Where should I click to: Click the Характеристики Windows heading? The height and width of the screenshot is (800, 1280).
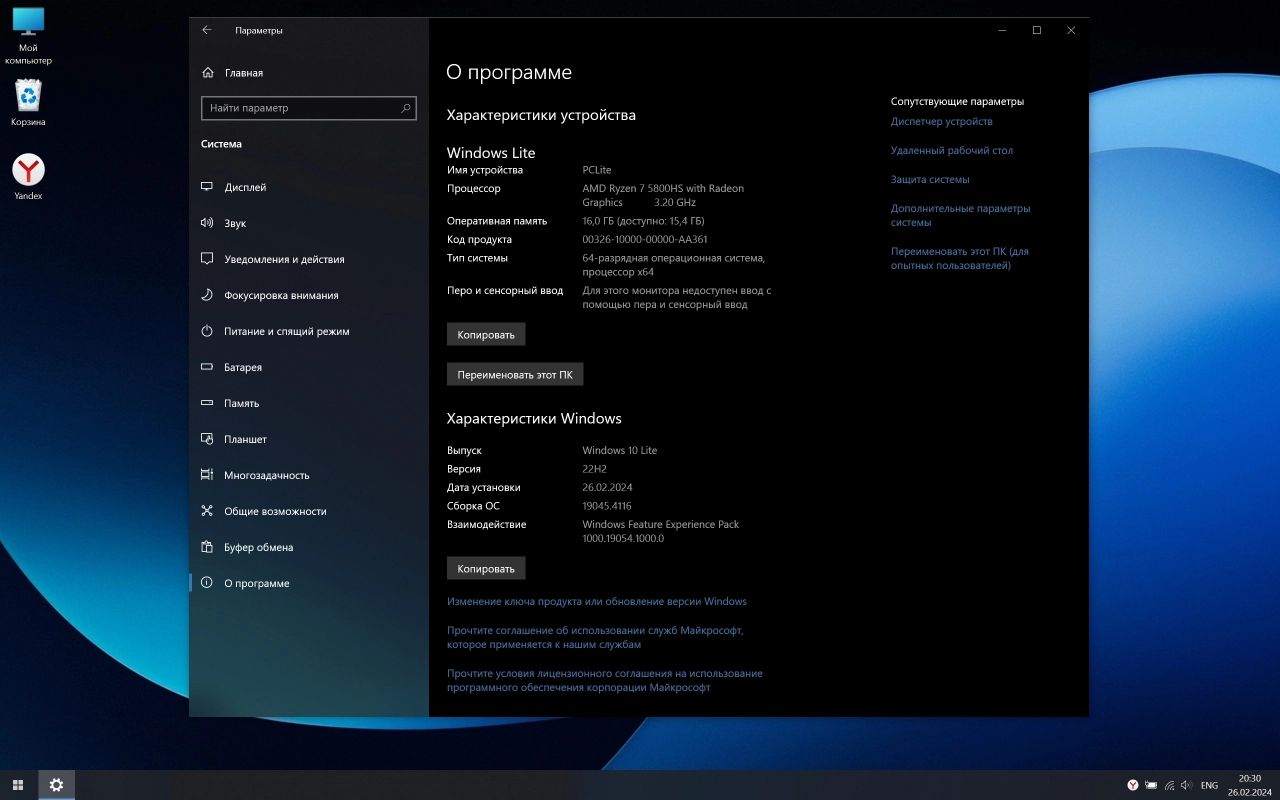coord(534,418)
